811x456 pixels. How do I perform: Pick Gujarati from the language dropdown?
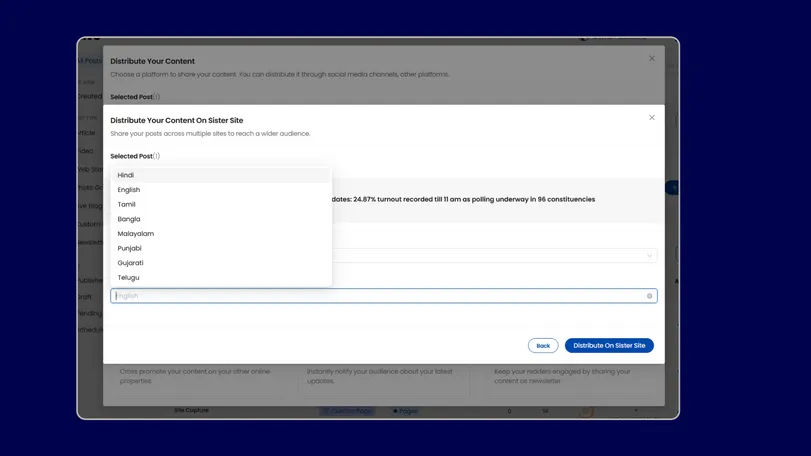point(221,263)
